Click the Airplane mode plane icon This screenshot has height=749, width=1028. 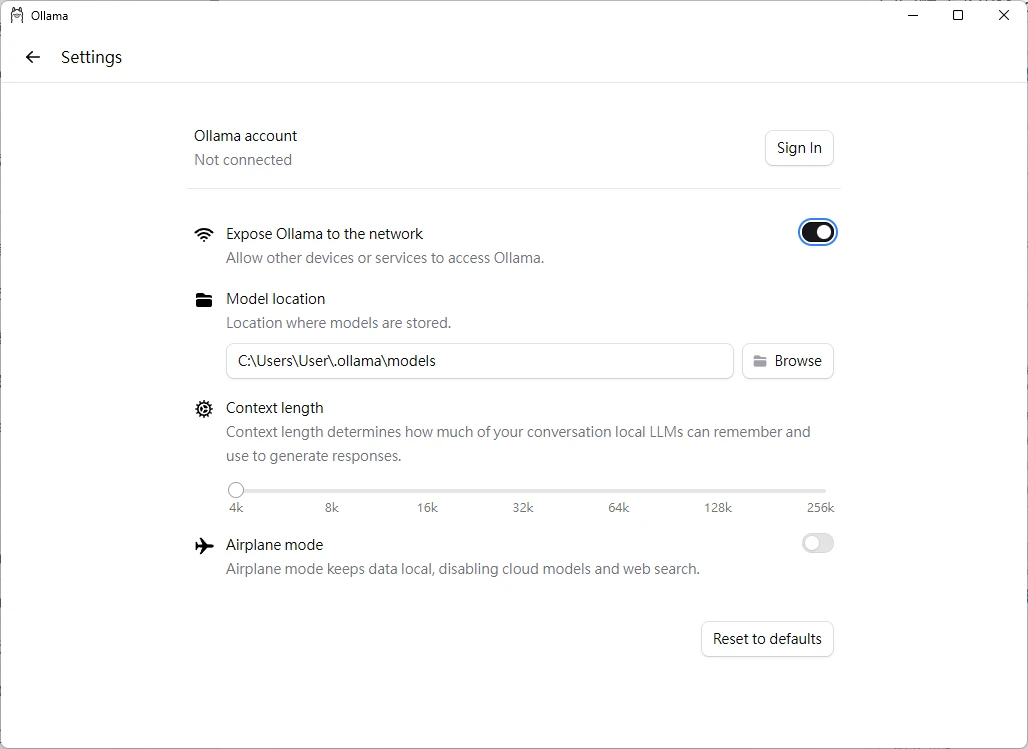[204, 546]
